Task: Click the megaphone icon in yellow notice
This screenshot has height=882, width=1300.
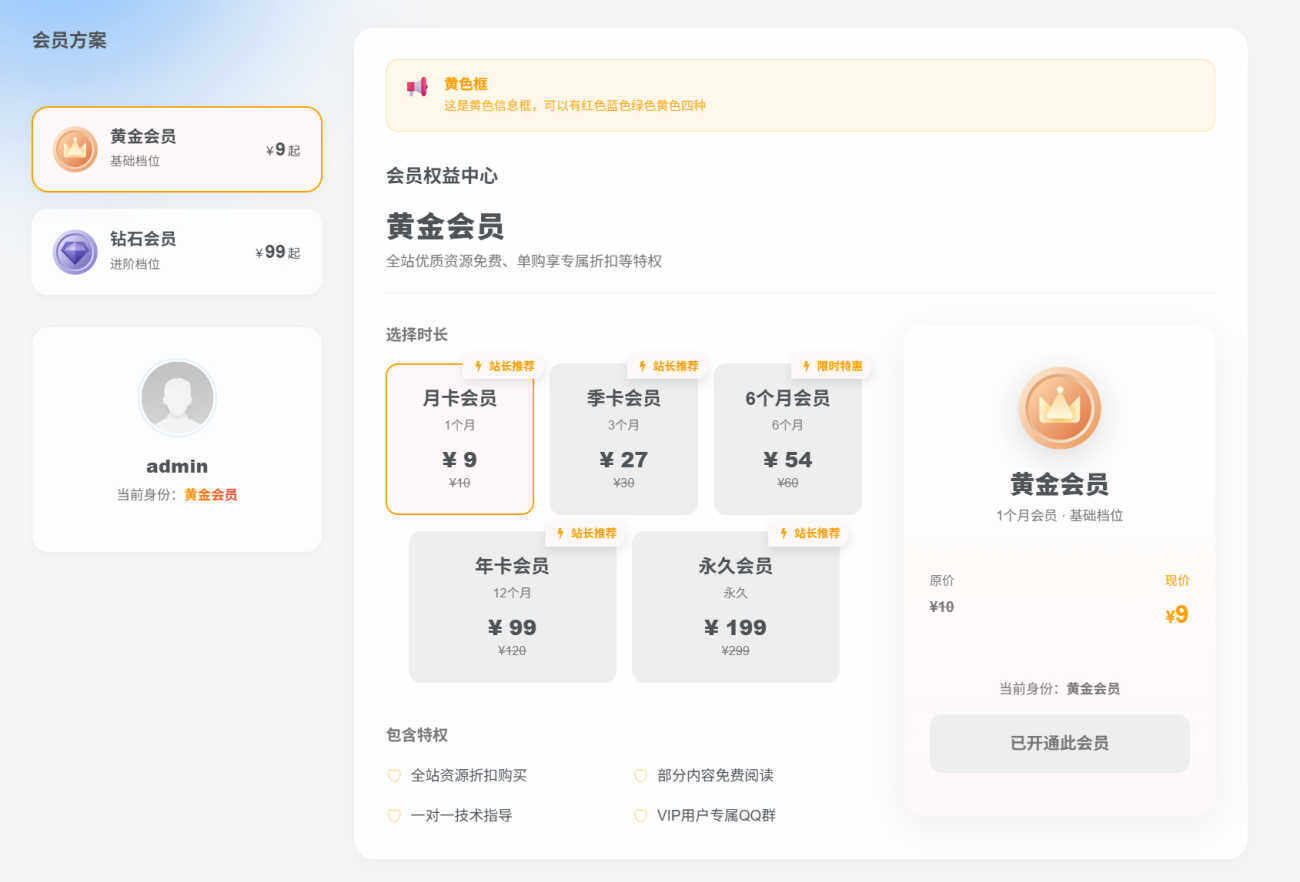Action: click(417, 87)
